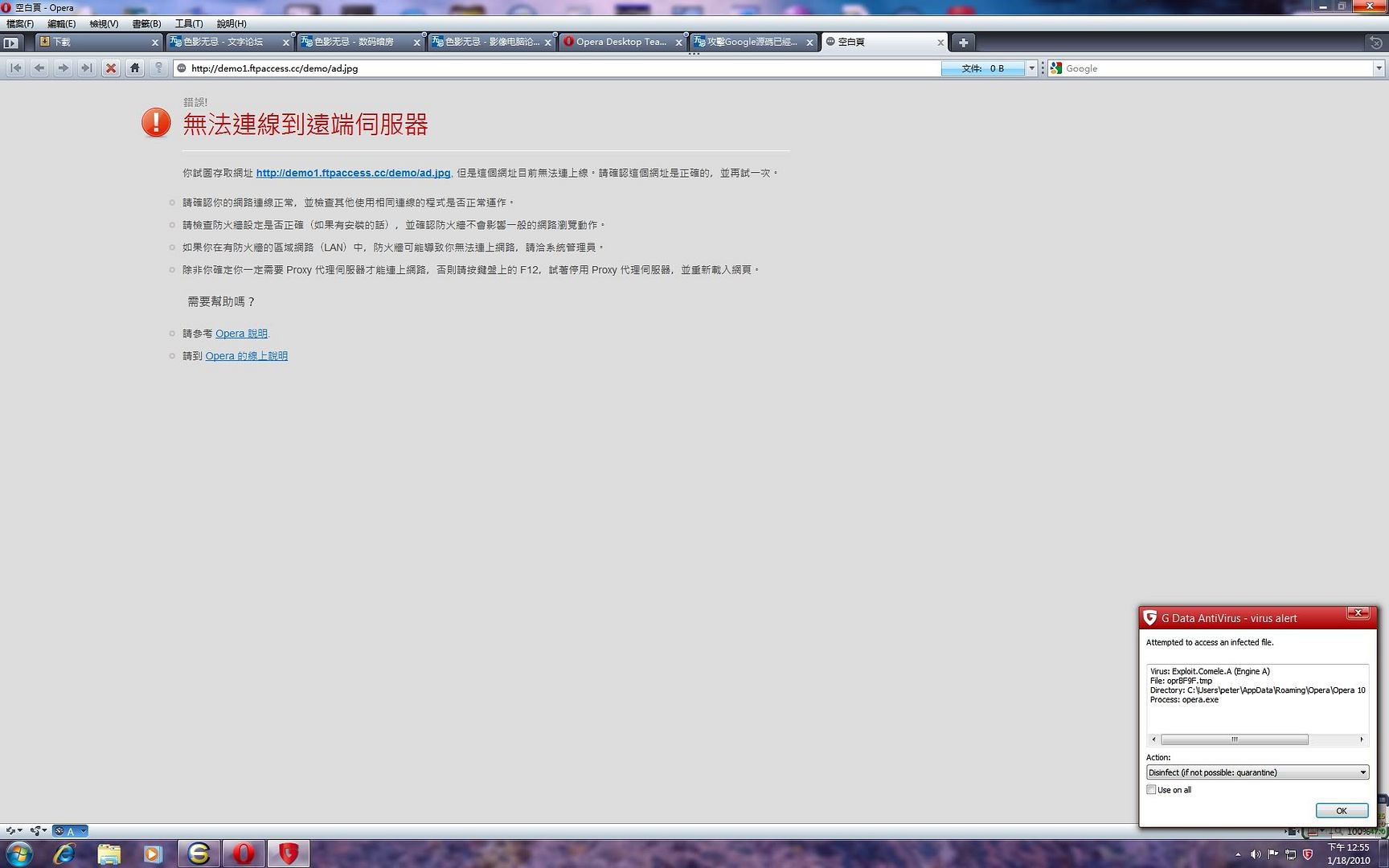Open the G Data AntiVirus taskbar button
1389x868 pixels.
(289, 854)
